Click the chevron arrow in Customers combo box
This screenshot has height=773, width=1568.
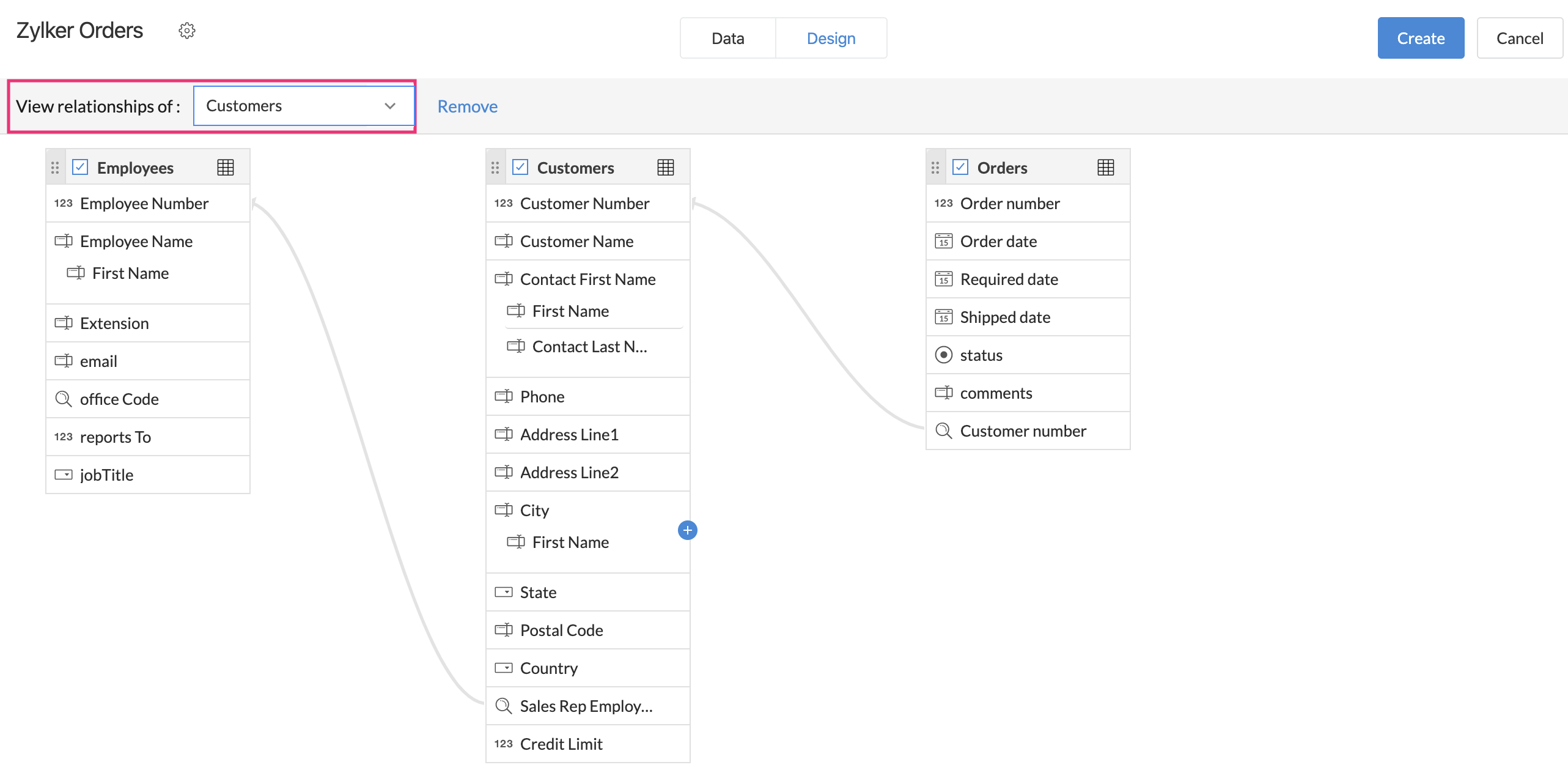point(390,106)
